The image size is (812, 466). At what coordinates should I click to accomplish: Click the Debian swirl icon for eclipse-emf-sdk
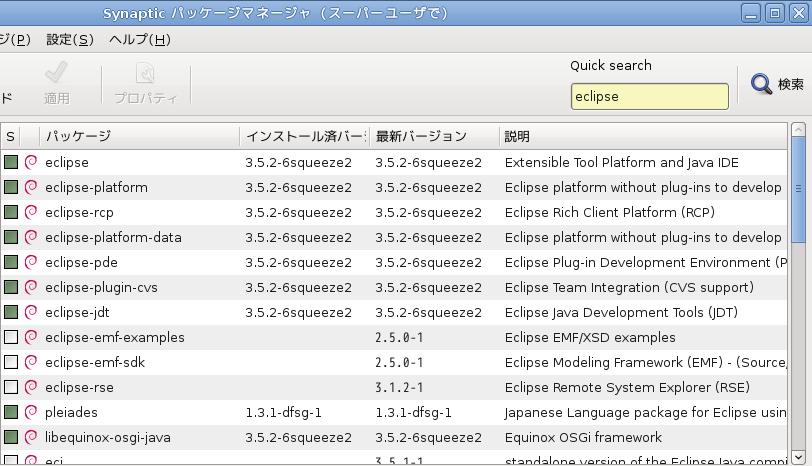(x=31, y=362)
